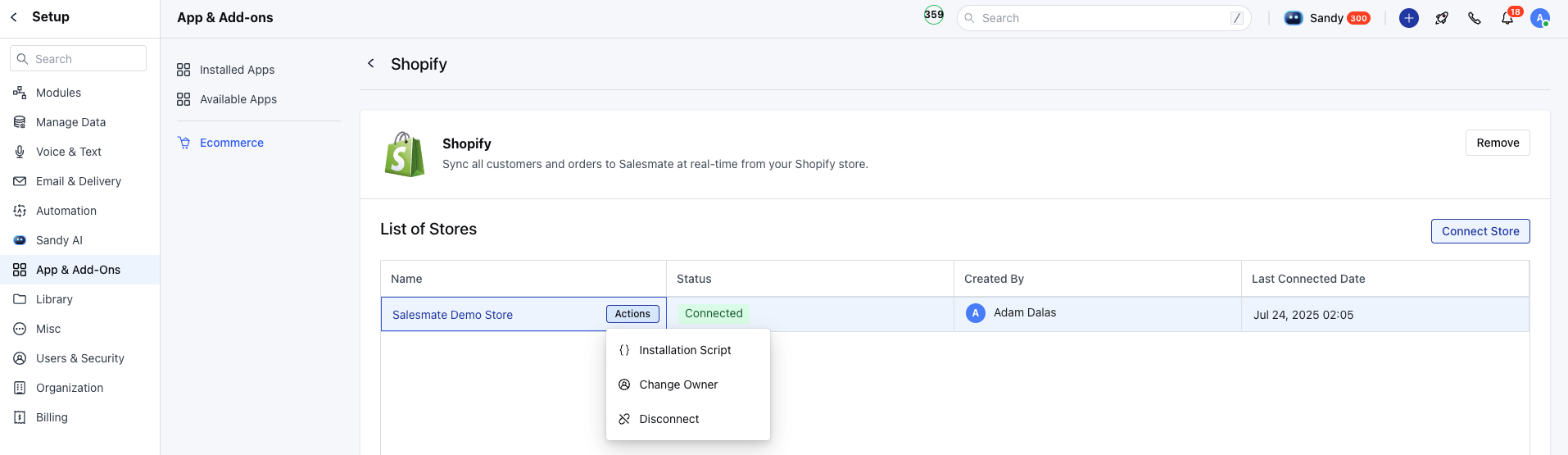Image resolution: width=1568 pixels, height=455 pixels.
Task: Open notifications bell with 18 badge
Action: [1508, 17]
